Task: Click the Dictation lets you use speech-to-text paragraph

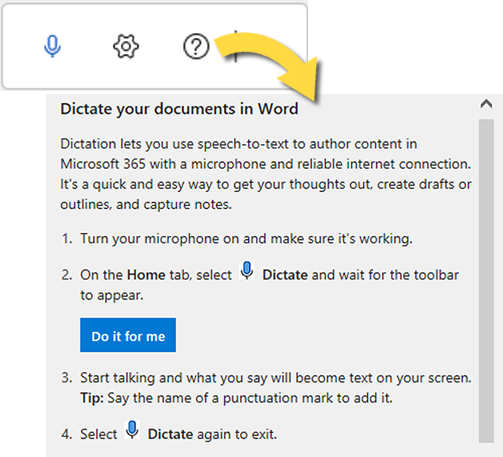Action: click(x=266, y=174)
